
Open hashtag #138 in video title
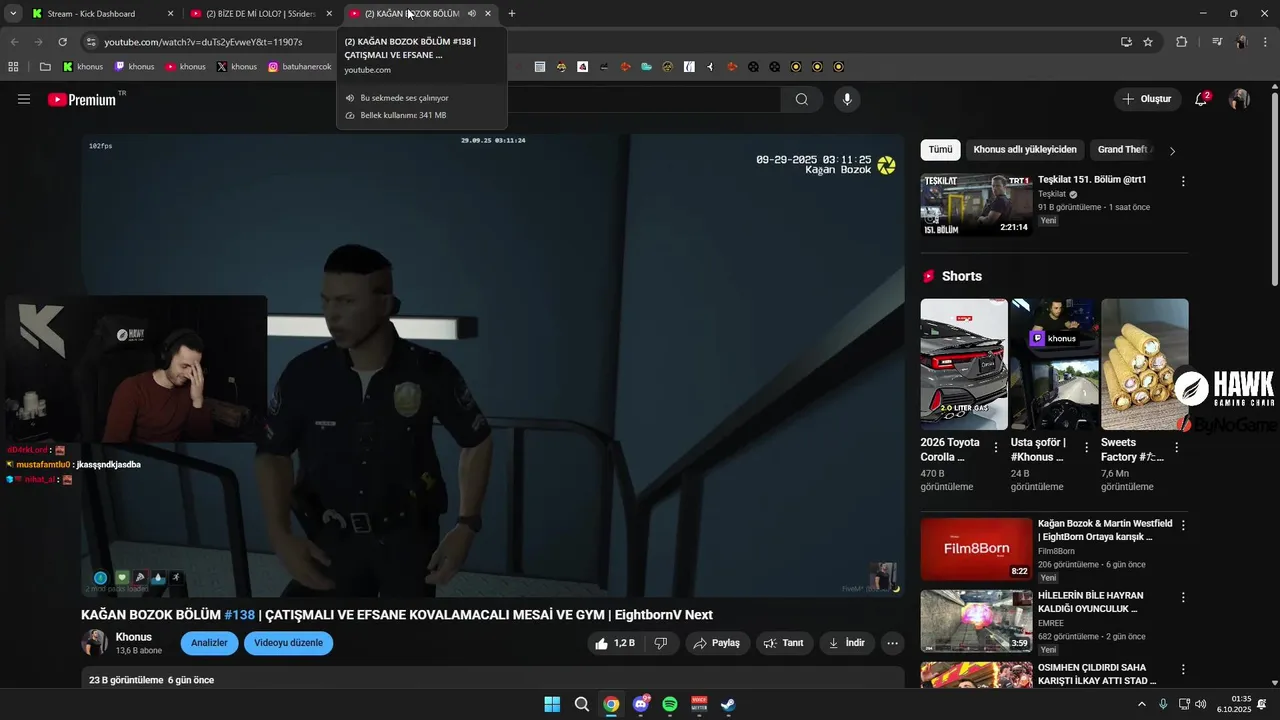click(240, 615)
